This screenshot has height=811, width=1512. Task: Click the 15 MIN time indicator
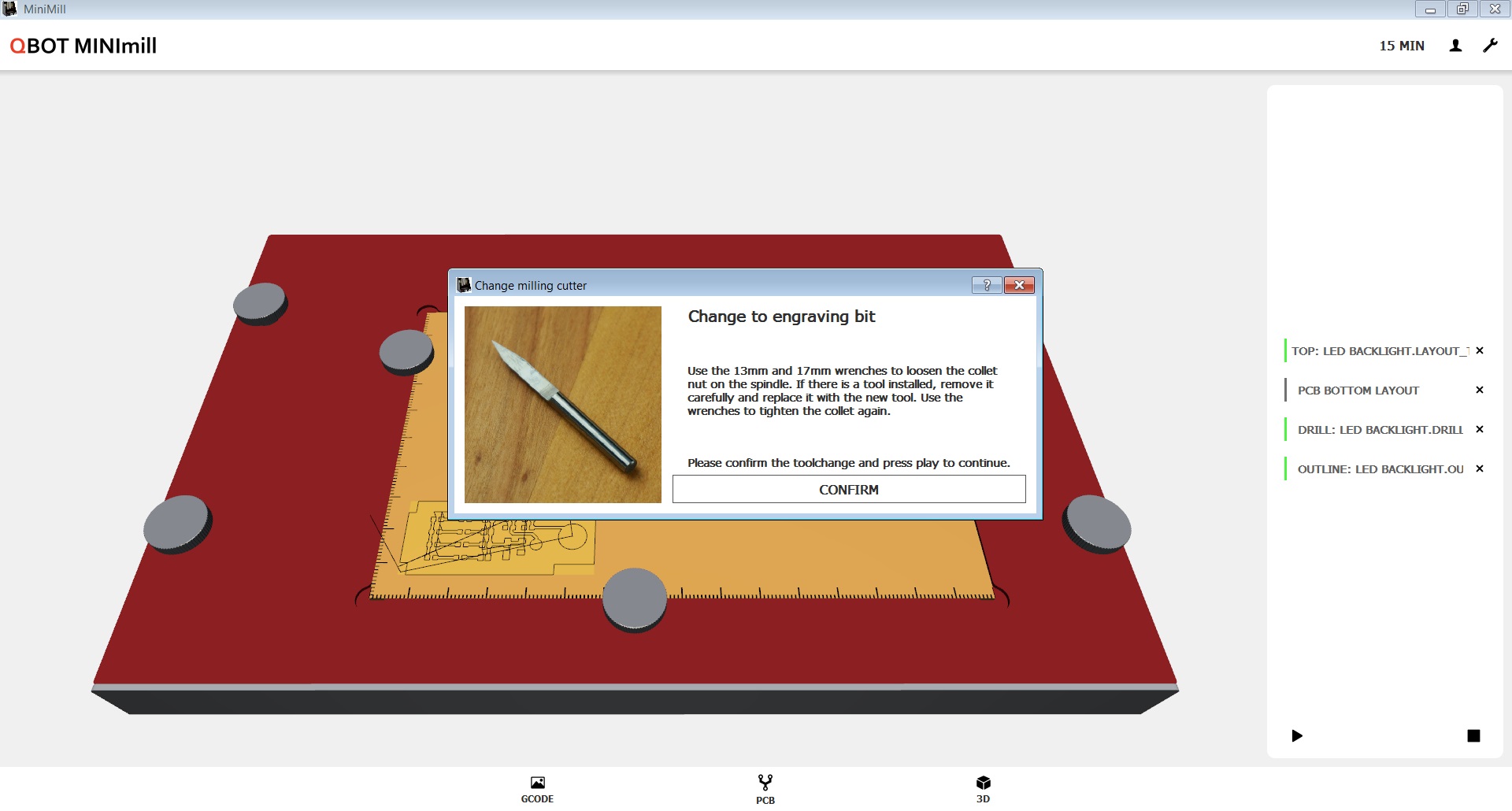point(1402,46)
